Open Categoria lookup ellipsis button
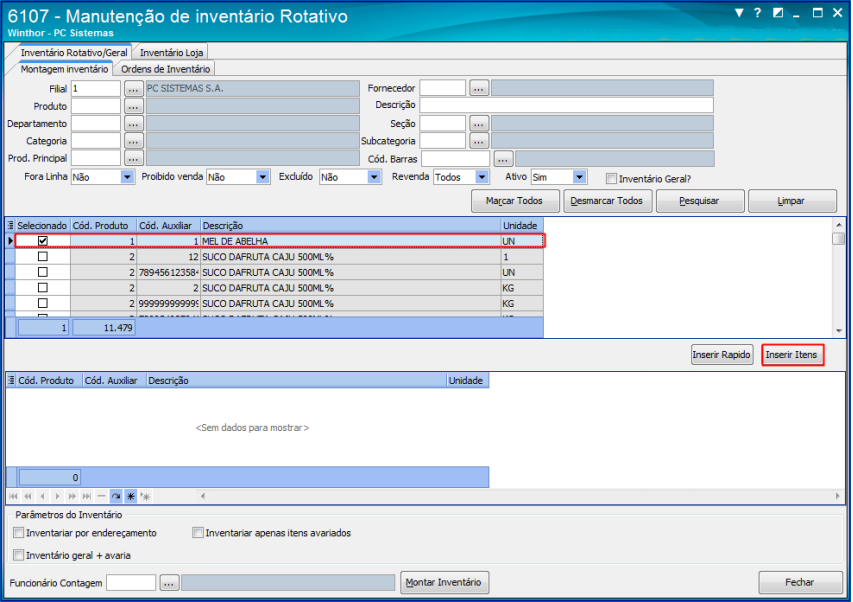 pos(133,141)
